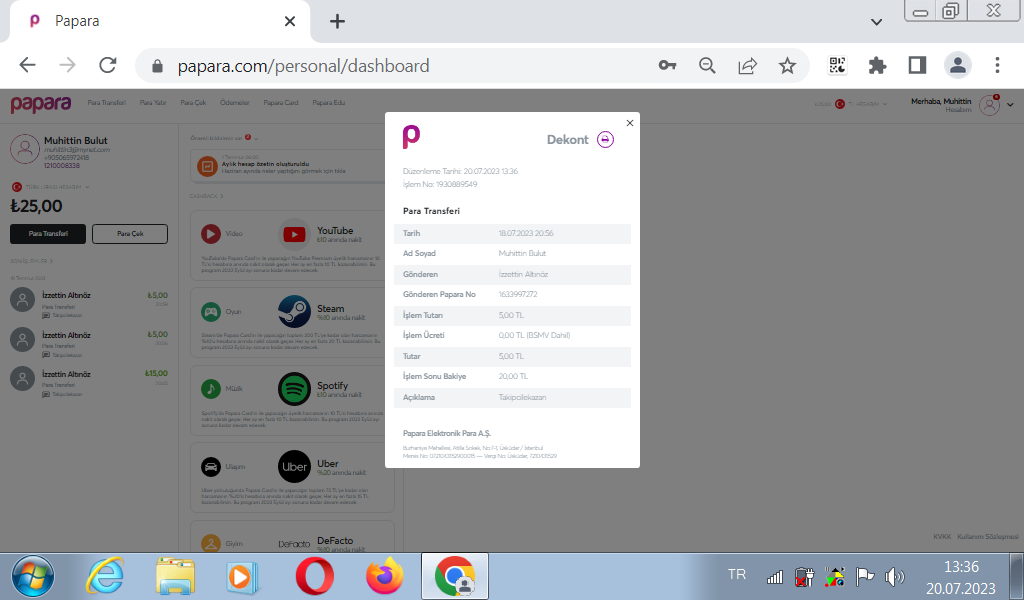Click the YouTube logo icon

pyautogui.click(x=295, y=234)
